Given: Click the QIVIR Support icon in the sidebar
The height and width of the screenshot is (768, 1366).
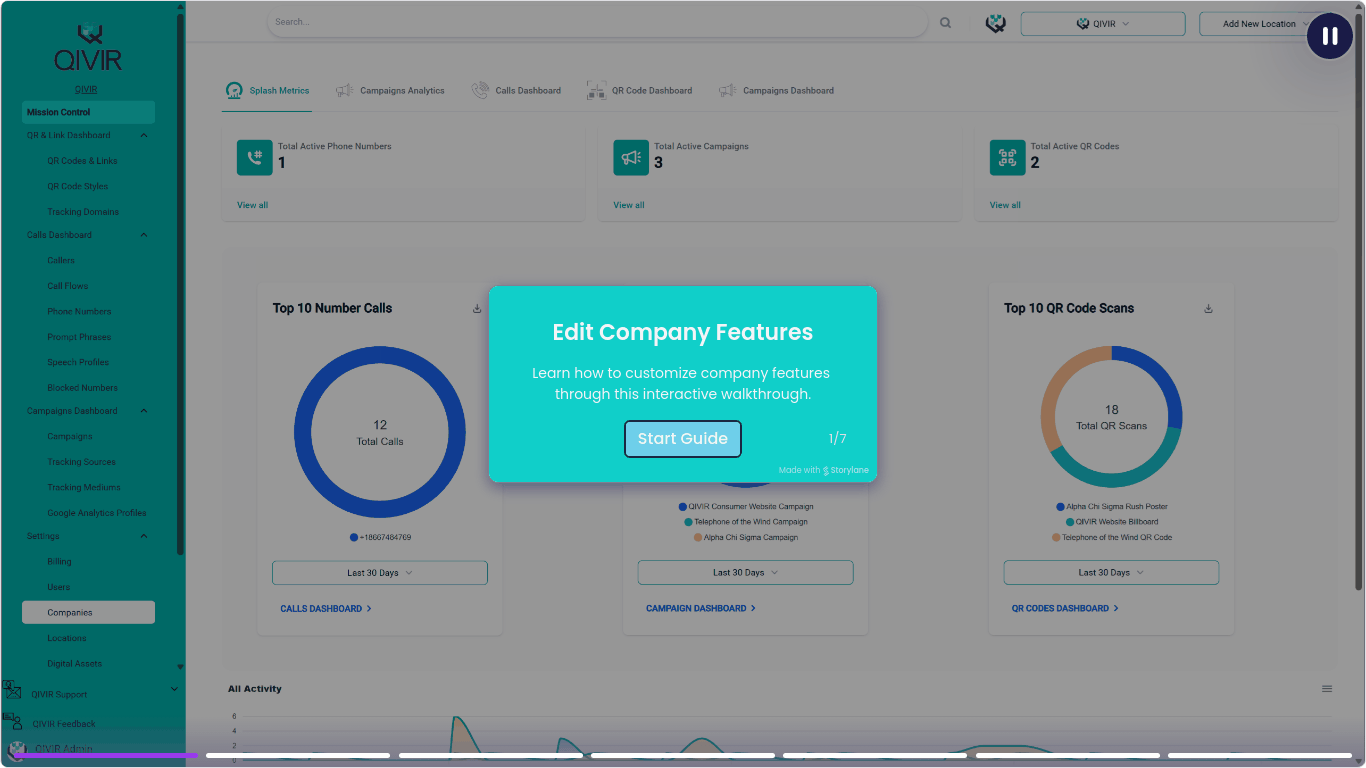Looking at the screenshot, I should pyautogui.click(x=12, y=690).
